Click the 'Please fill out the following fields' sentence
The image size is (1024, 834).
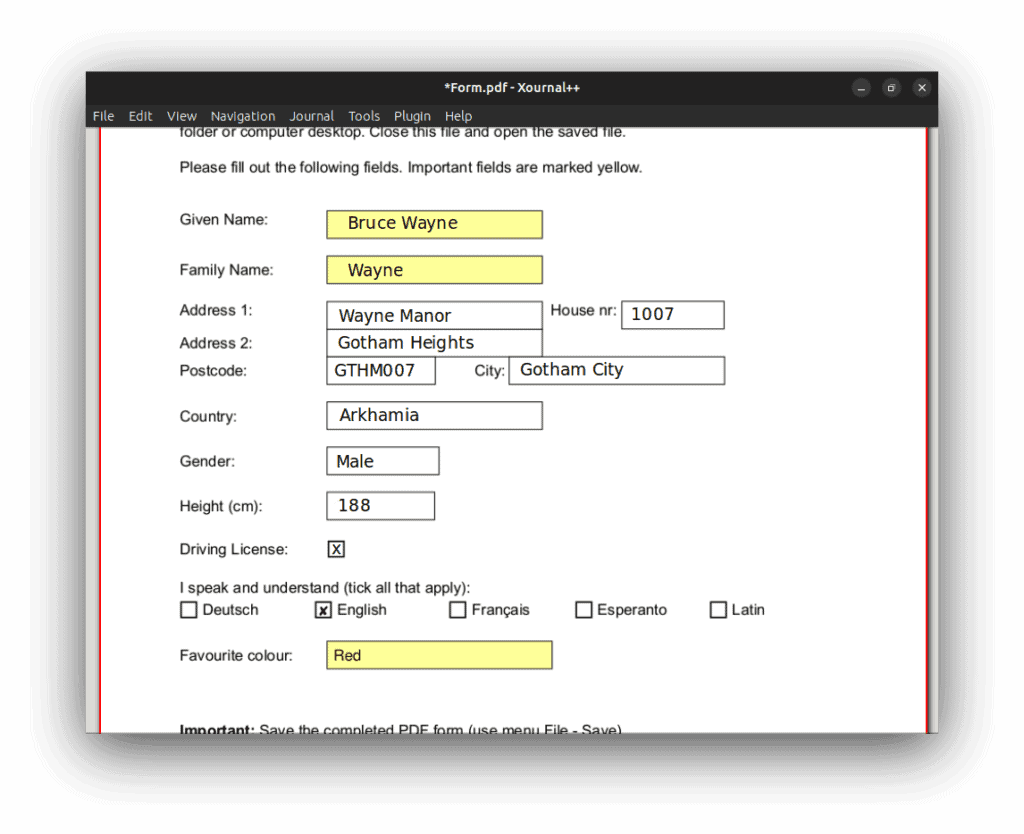(x=411, y=168)
